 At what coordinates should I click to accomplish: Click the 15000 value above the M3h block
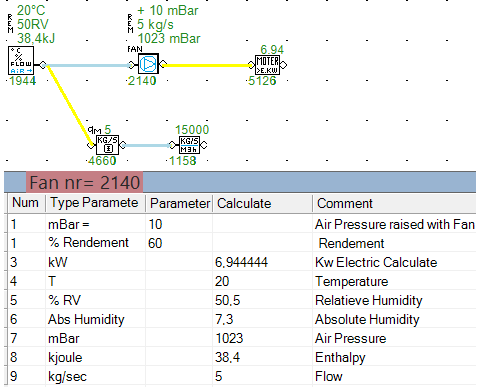click(192, 130)
